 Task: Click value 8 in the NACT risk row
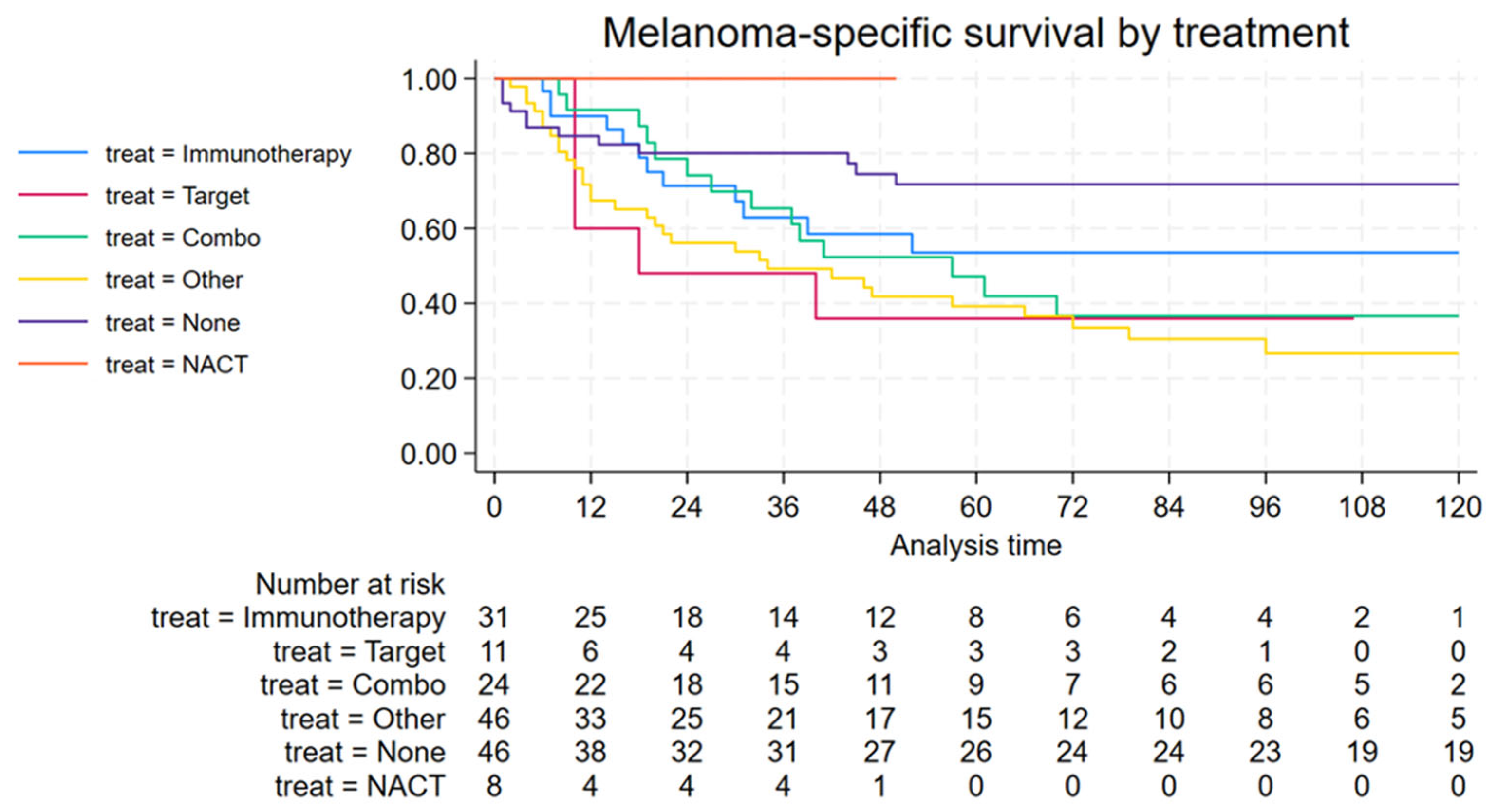(493, 786)
